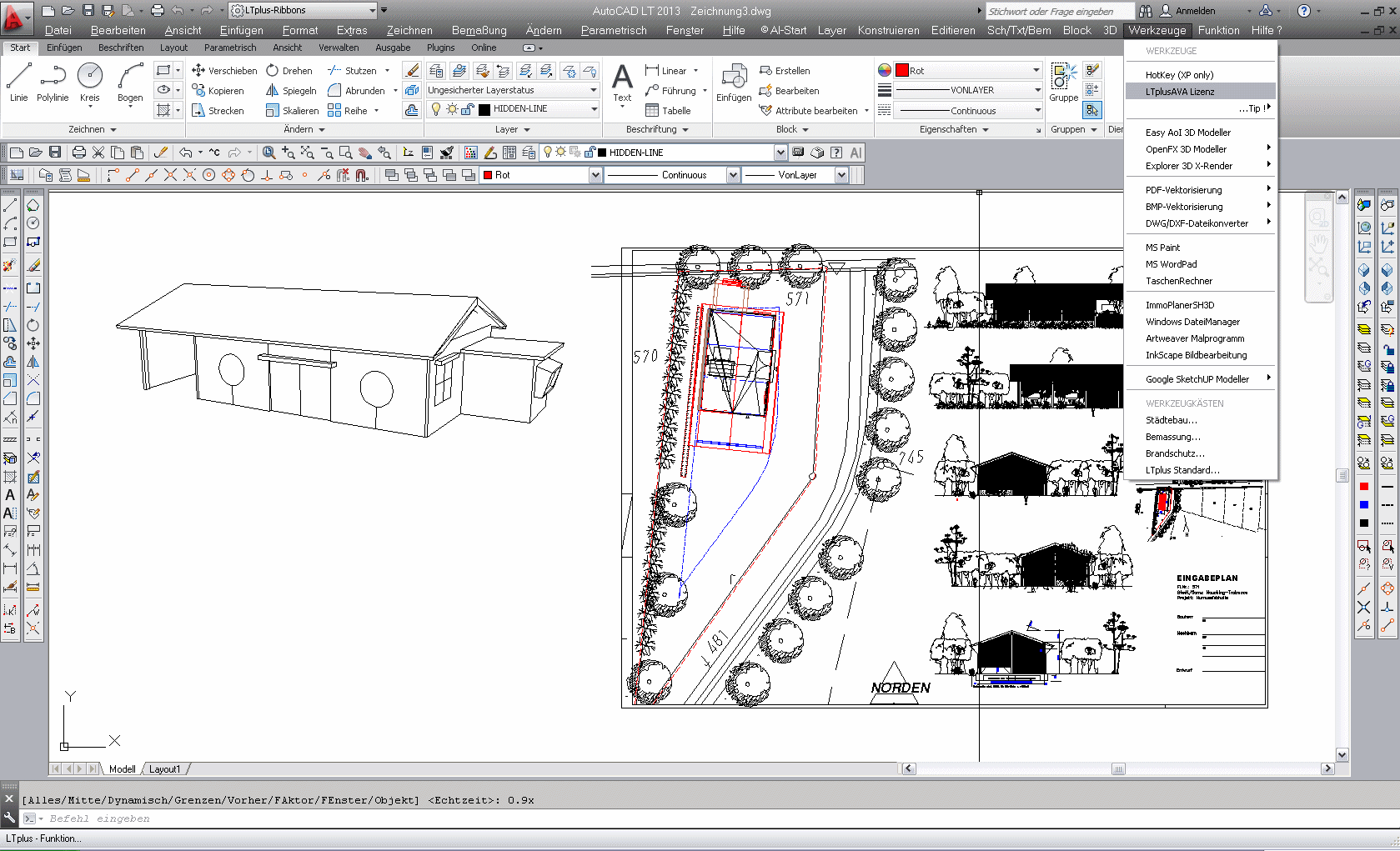
Task: Activate the large Text annotation tool
Action: point(622,82)
